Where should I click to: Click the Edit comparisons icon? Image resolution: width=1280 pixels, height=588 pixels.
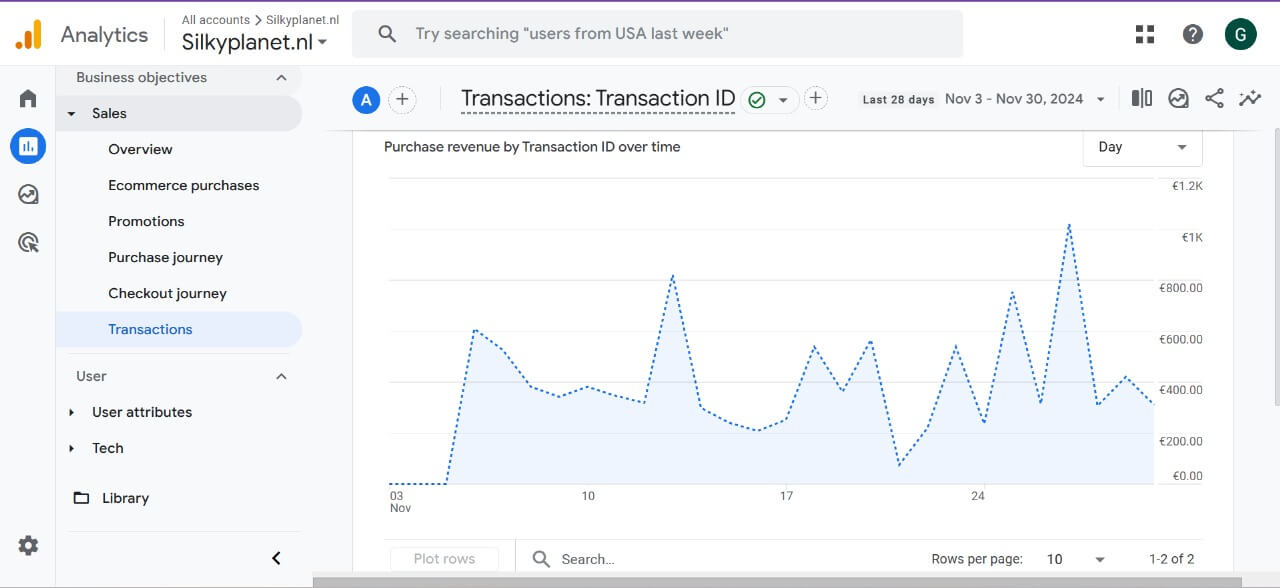pyautogui.click(x=1141, y=98)
